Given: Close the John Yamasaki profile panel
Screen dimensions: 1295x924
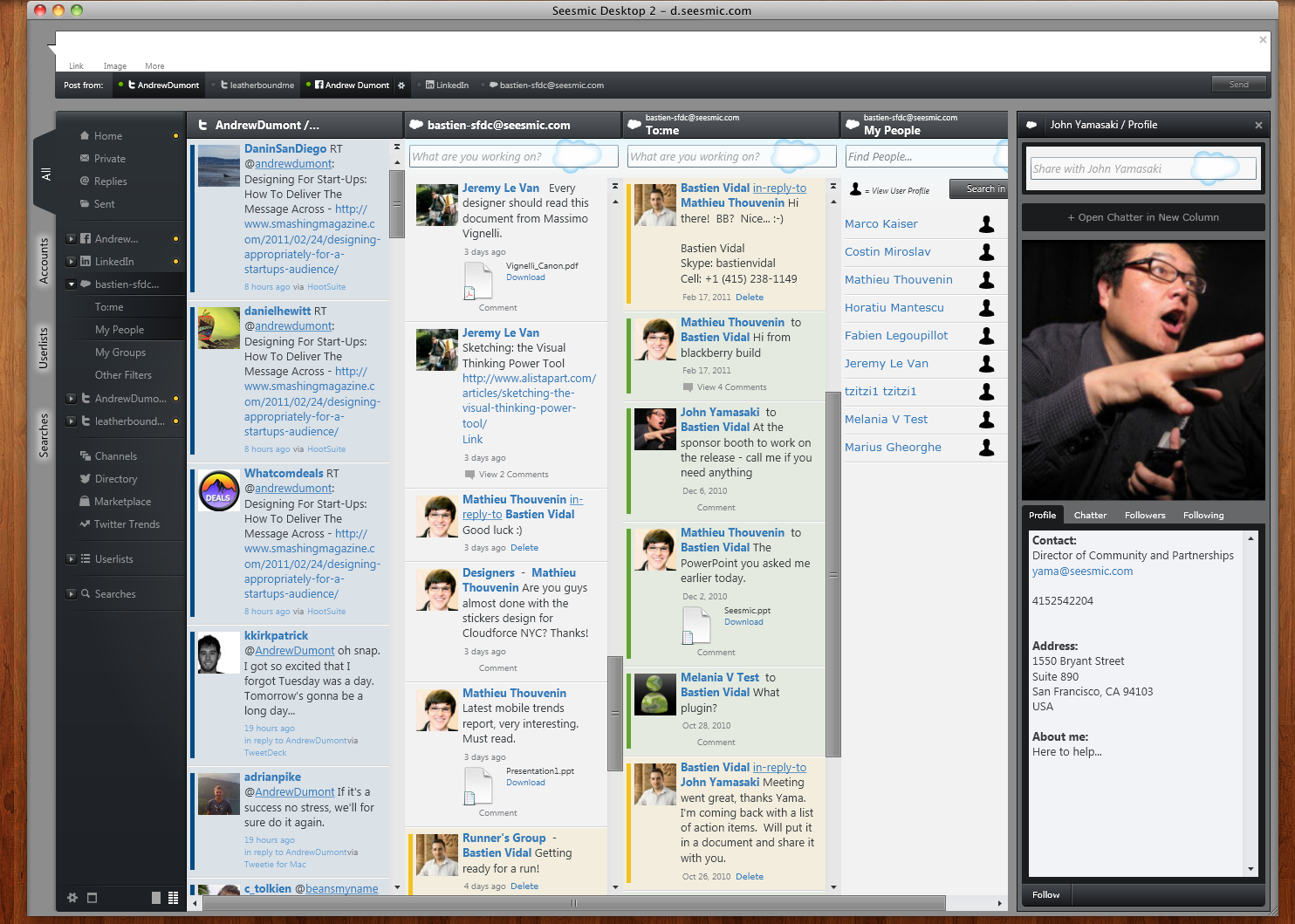Looking at the screenshot, I should (x=1258, y=125).
